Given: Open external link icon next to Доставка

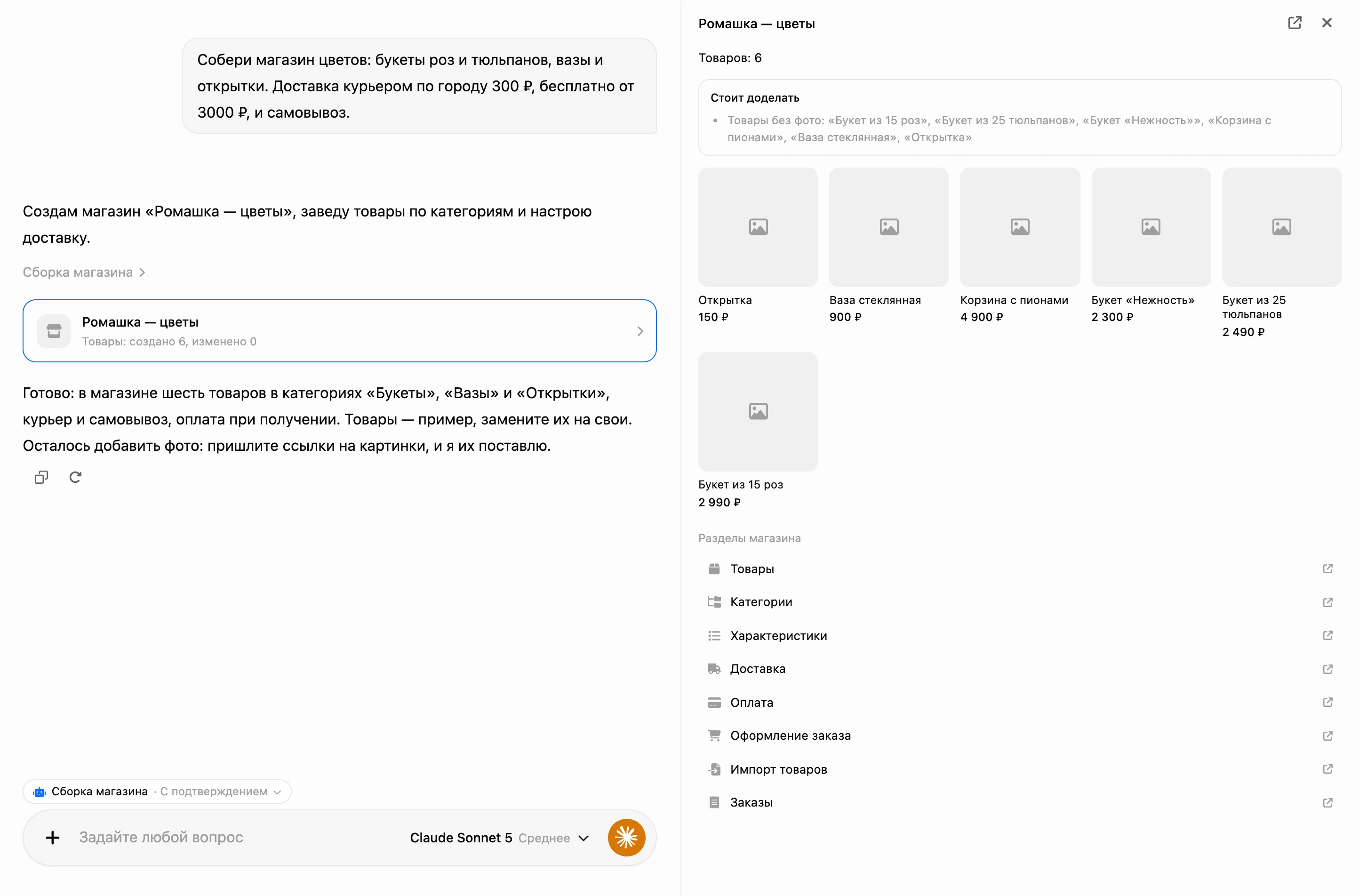Looking at the screenshot, I should point(1327,669).
